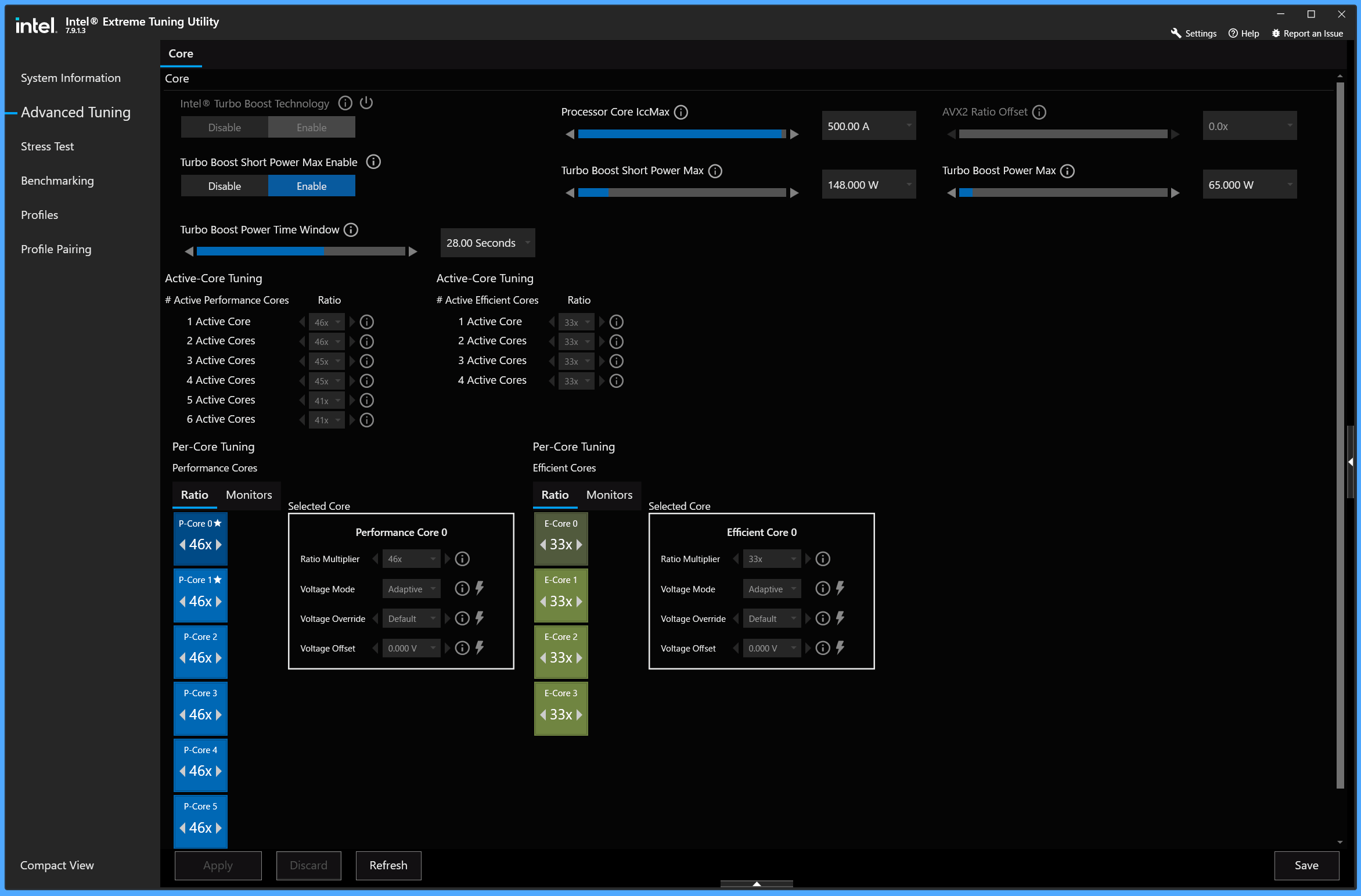Select the P-Core 0 tile

click(200, 538)
